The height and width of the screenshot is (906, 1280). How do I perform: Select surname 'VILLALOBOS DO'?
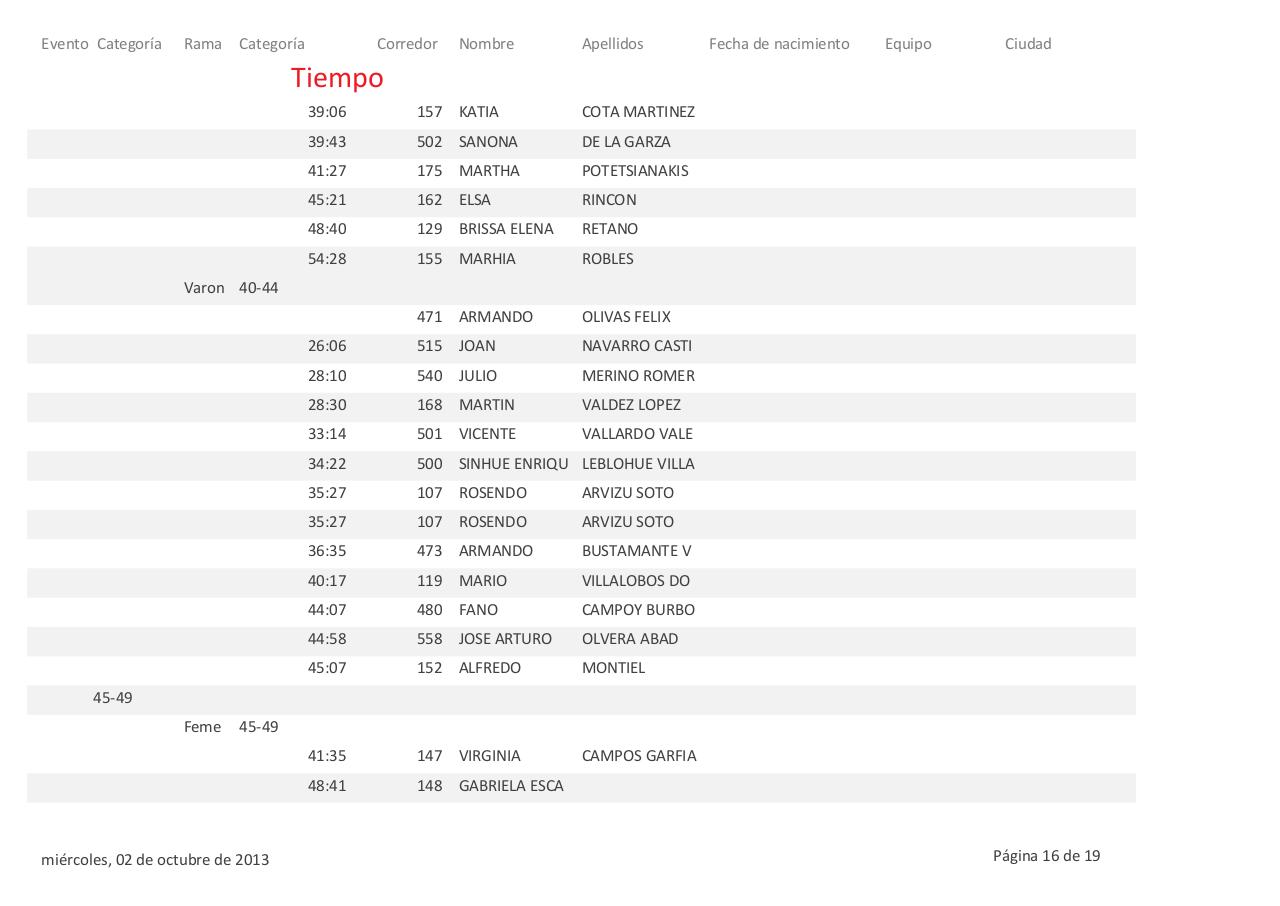coord(636,581)
